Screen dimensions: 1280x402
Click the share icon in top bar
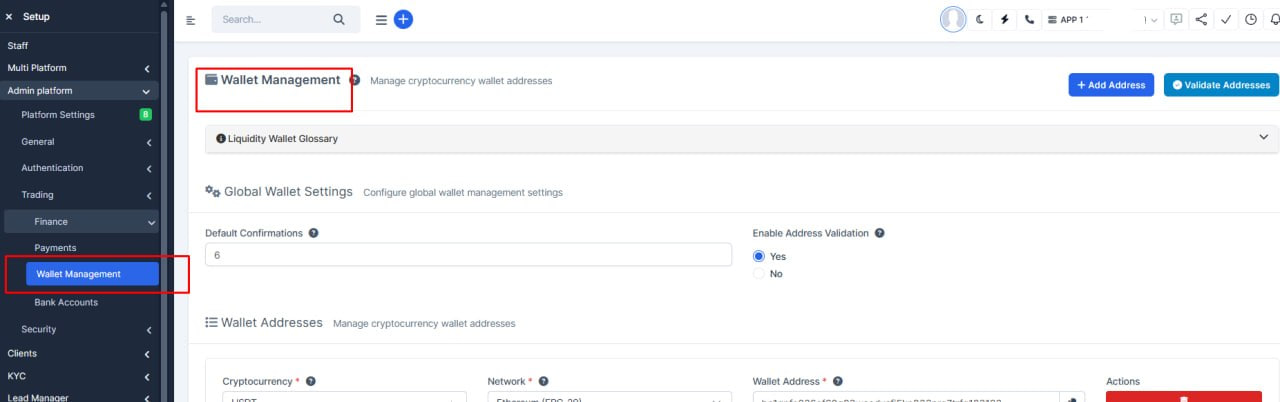(1201, 20)
